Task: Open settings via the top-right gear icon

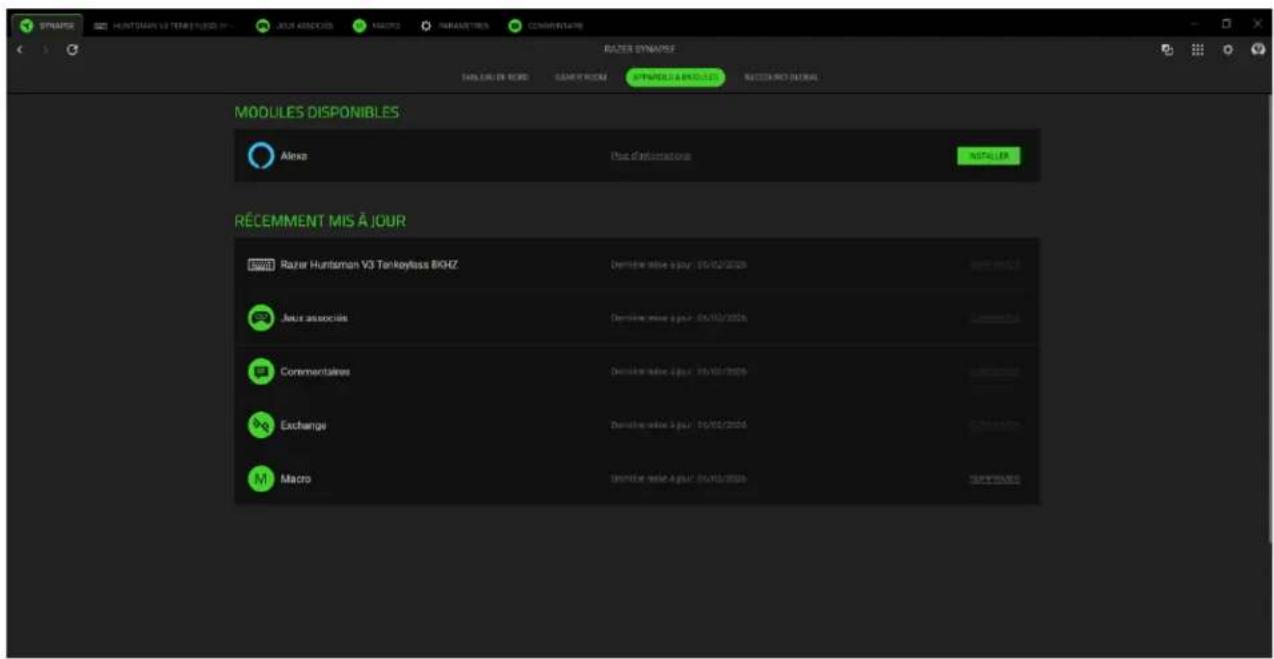Action: coord(1226,49)
